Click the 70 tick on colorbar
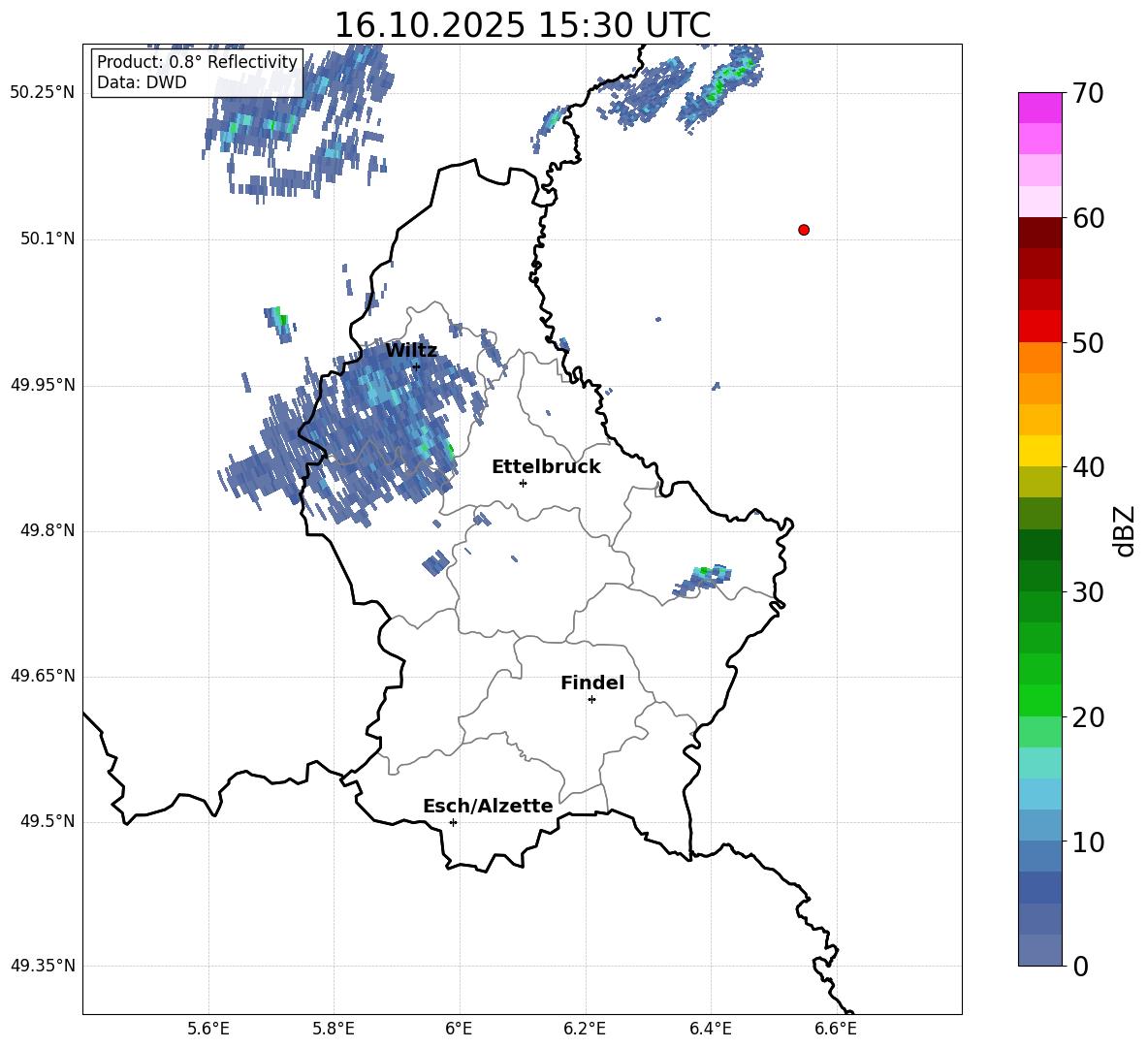Screen dimensions: 1148x1048 point(1088,94)
